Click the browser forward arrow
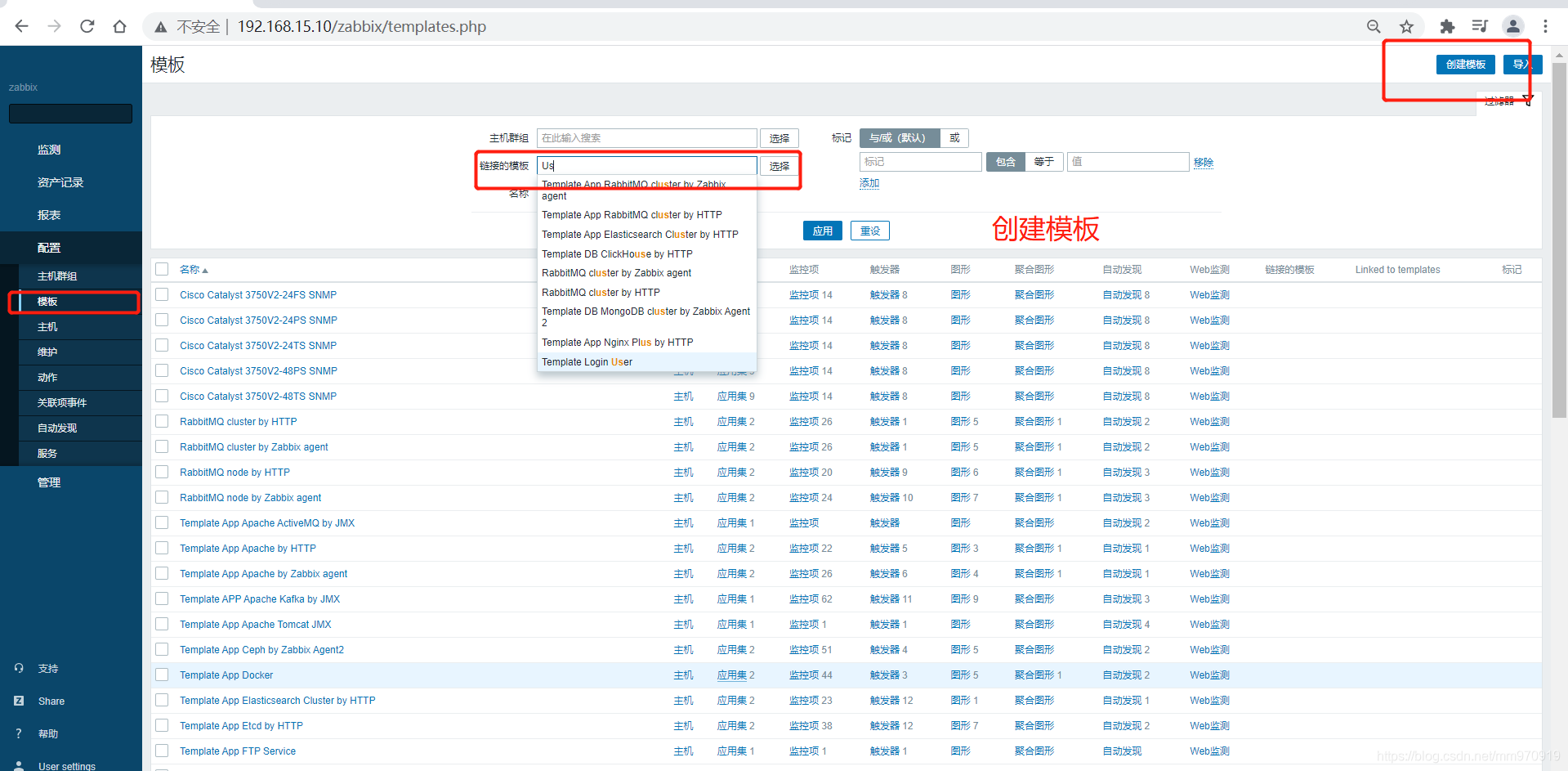 tap(55, 26)
